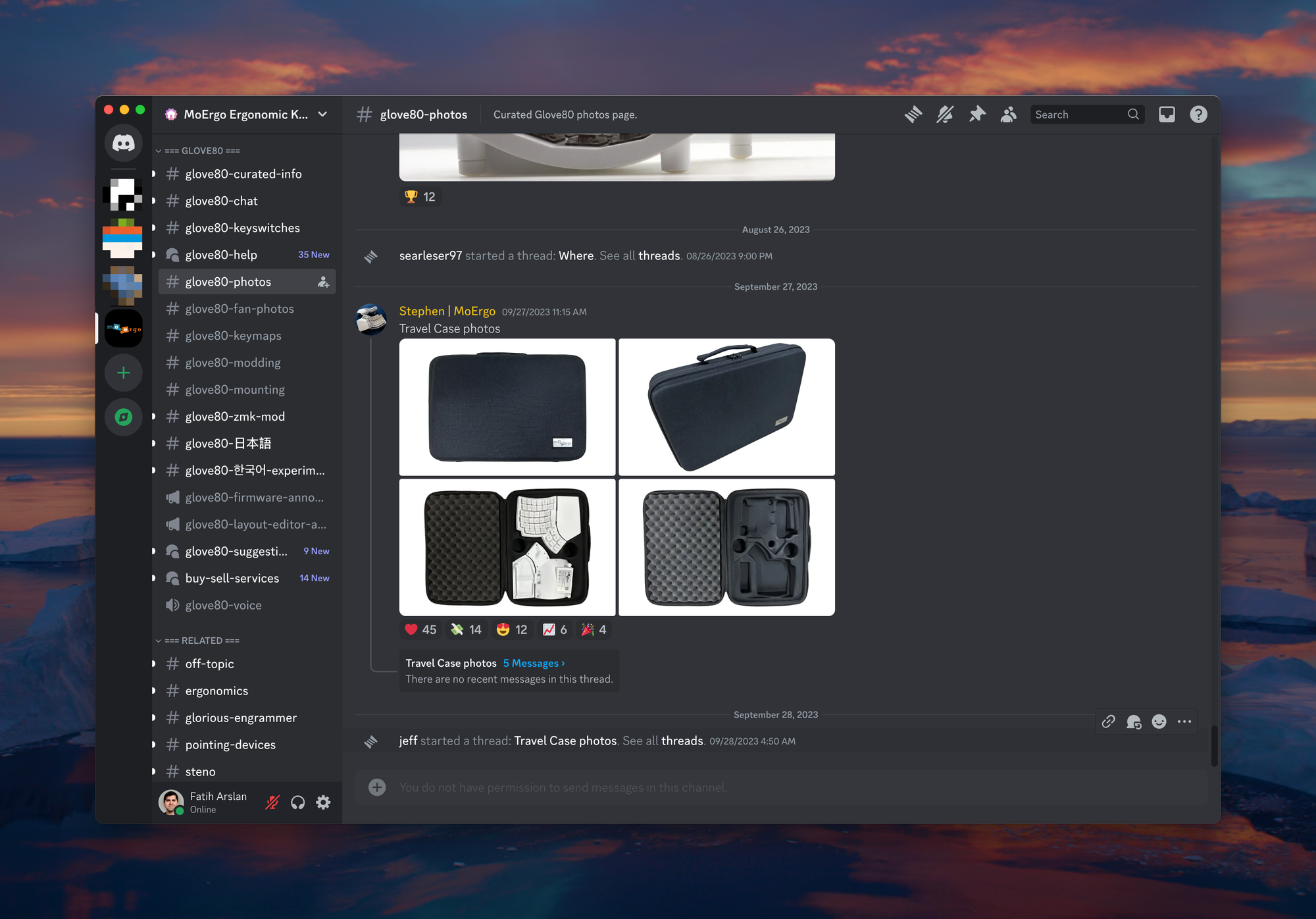
Task: Open the glove80-keymaps channel
Action: coord(233,336)
